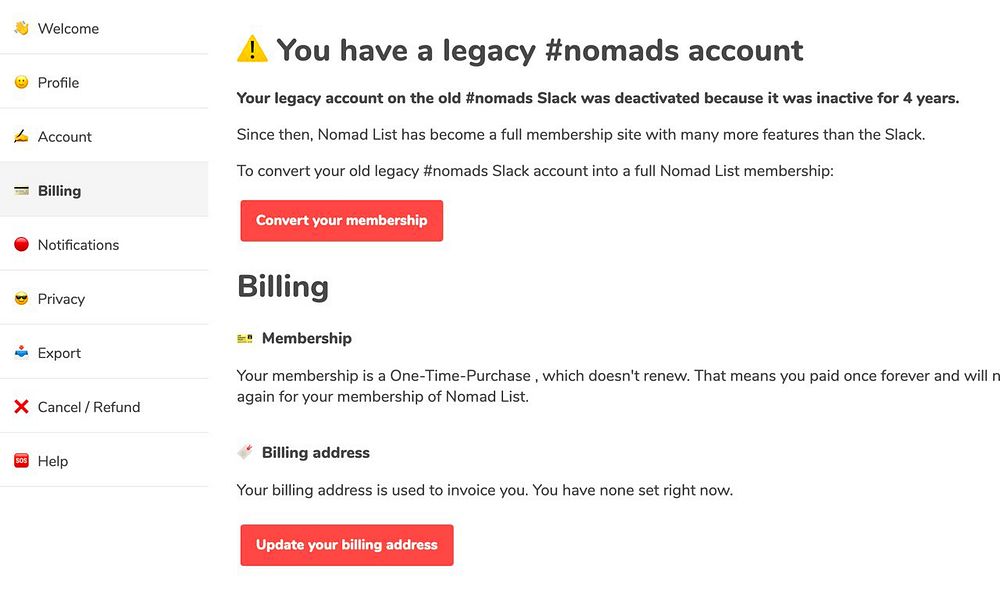The width and height of the screenshot is (1000, 609).
Task: Open the Help tab
Action: click(x=53, y=461)
